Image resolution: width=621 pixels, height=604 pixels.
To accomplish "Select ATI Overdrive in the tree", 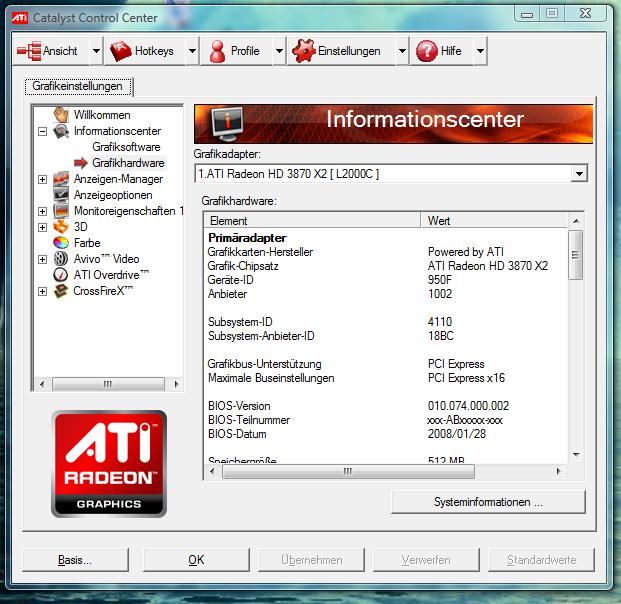I will [x=111, y=275].
